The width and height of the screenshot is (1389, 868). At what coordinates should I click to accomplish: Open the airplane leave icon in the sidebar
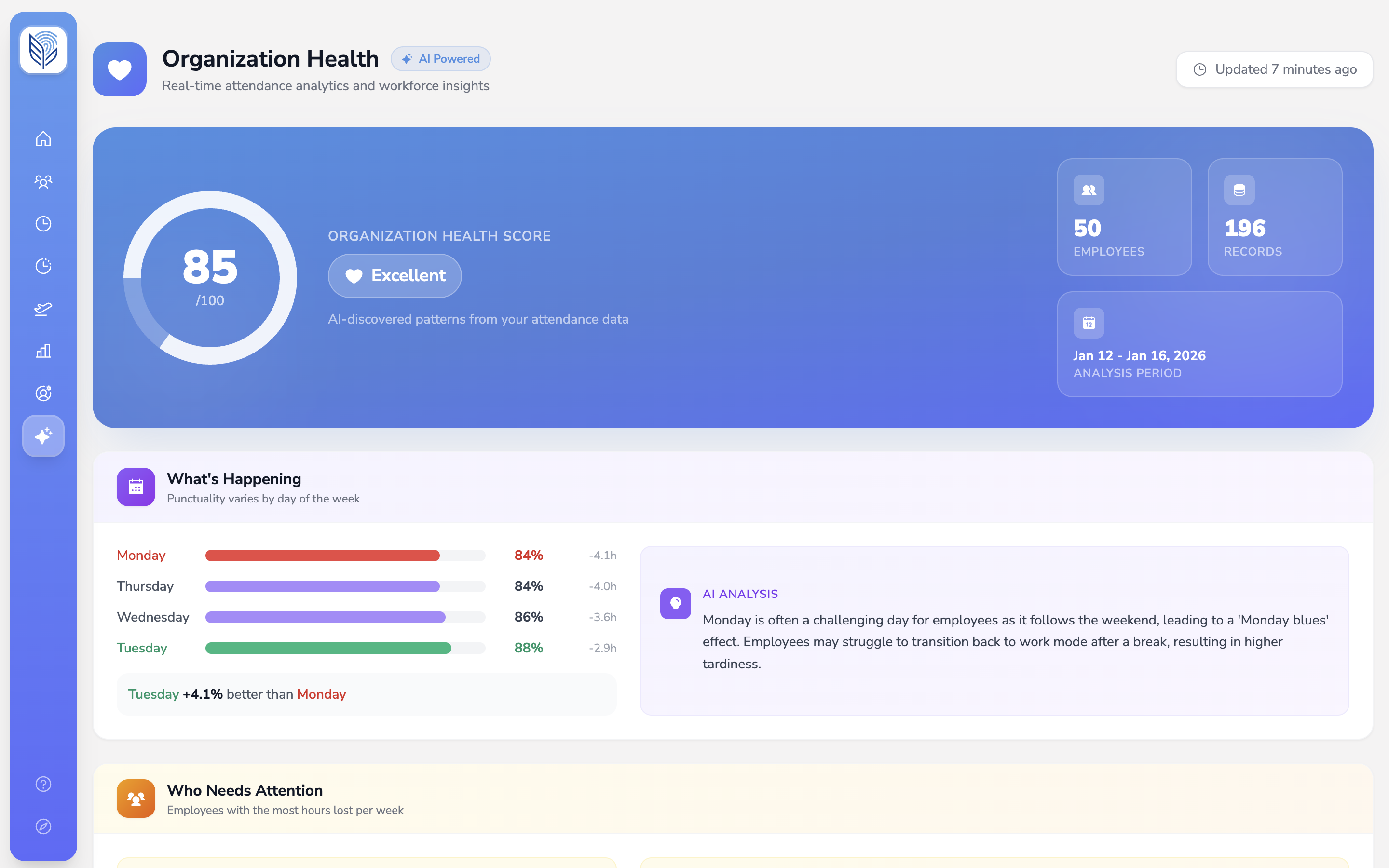click(x=43, y=309)
